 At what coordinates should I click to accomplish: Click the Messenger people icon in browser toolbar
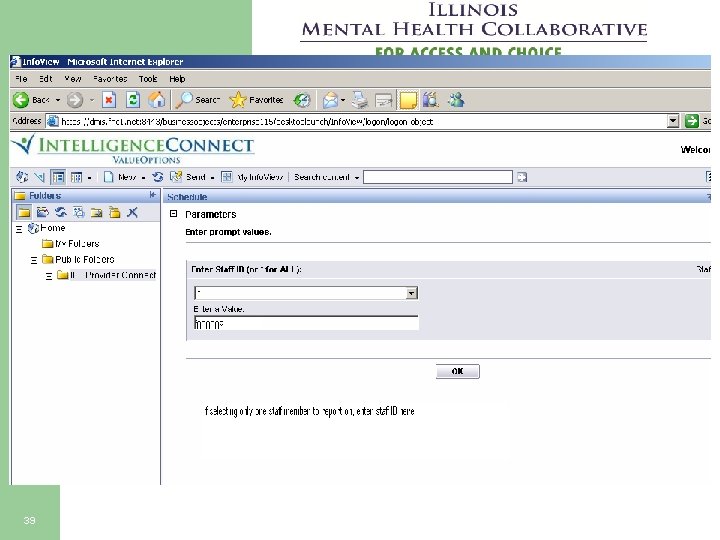click(456, 100)
